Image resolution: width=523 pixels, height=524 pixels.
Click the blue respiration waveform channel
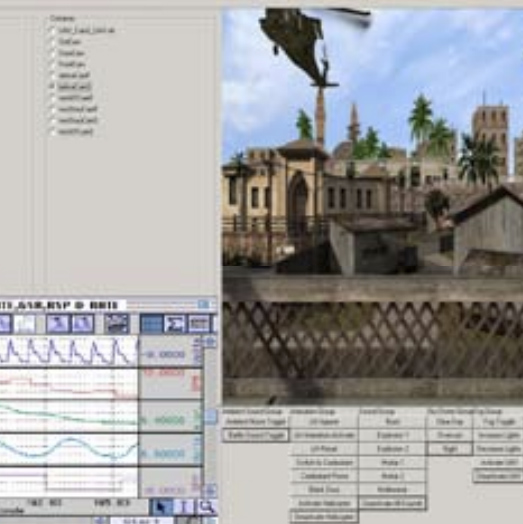(x=69, y=449)
